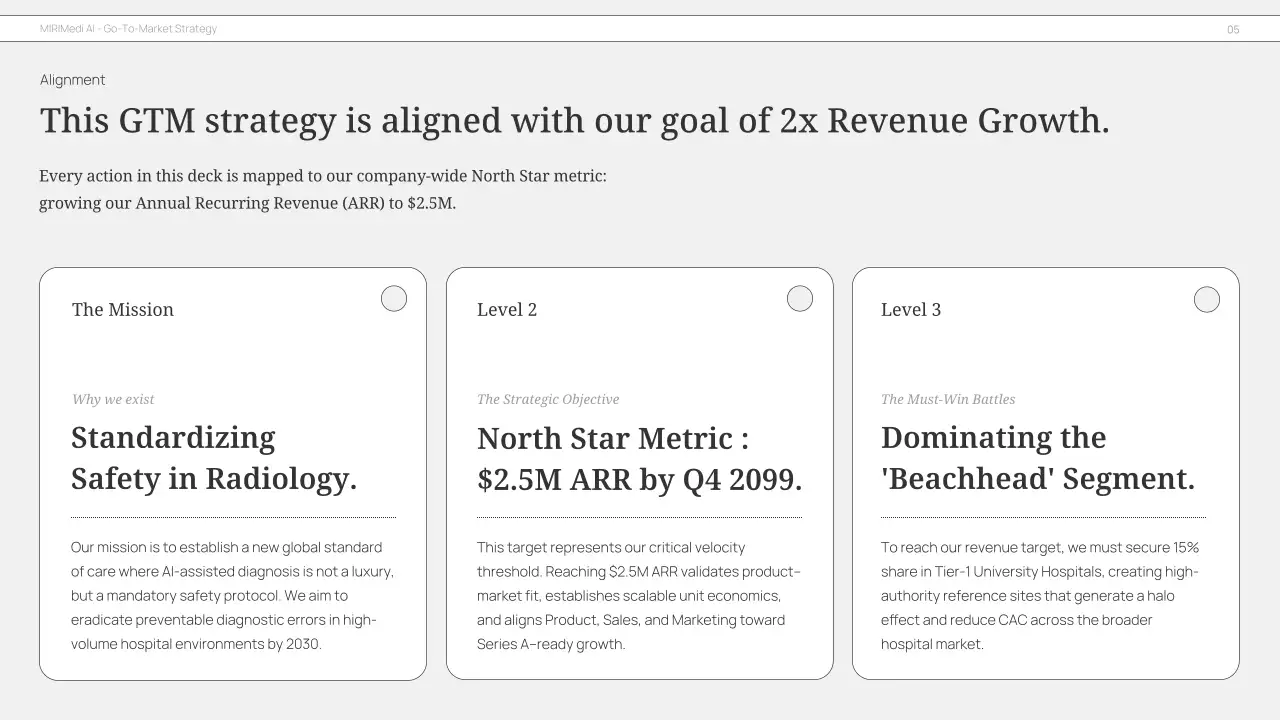Image resolution: width=1280 pixels, height=720 pixels.
Task: Click "The Must-Win Battles" caption
Action: pyautogui.click(x=948, y=400)
